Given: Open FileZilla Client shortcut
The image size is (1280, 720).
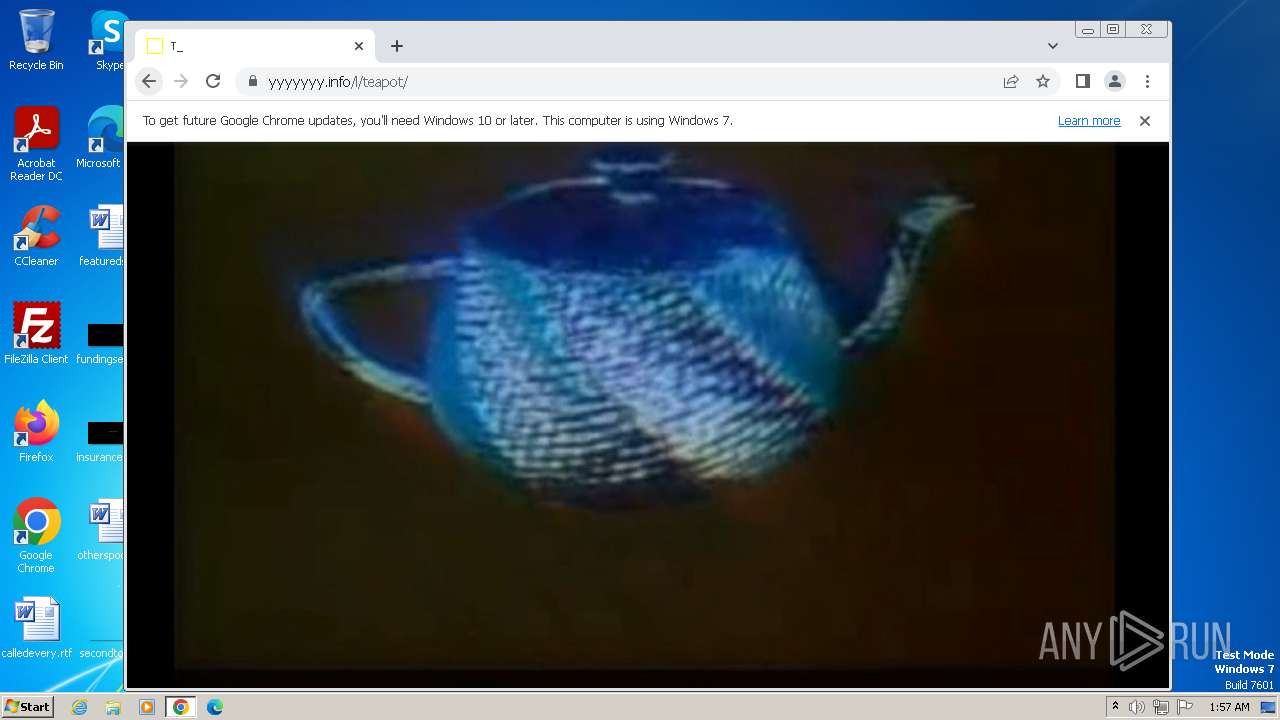Looking at the screenshot, I should coord(36,334).
